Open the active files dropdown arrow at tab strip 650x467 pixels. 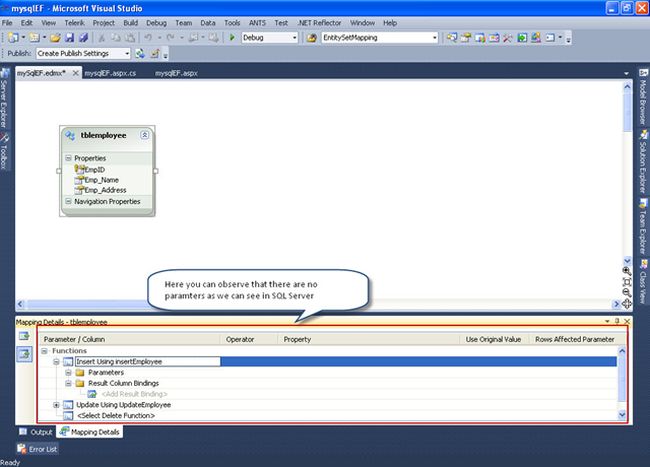pos(626,73)
